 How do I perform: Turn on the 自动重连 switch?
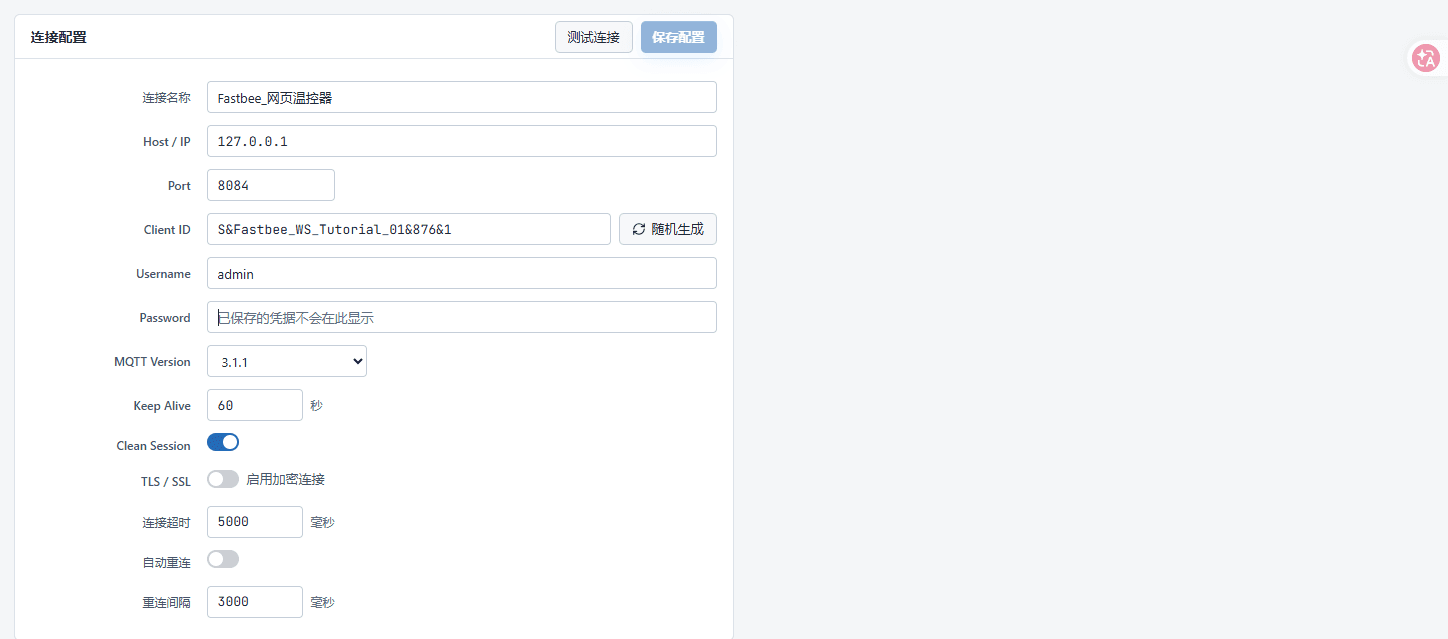point(223,559)
